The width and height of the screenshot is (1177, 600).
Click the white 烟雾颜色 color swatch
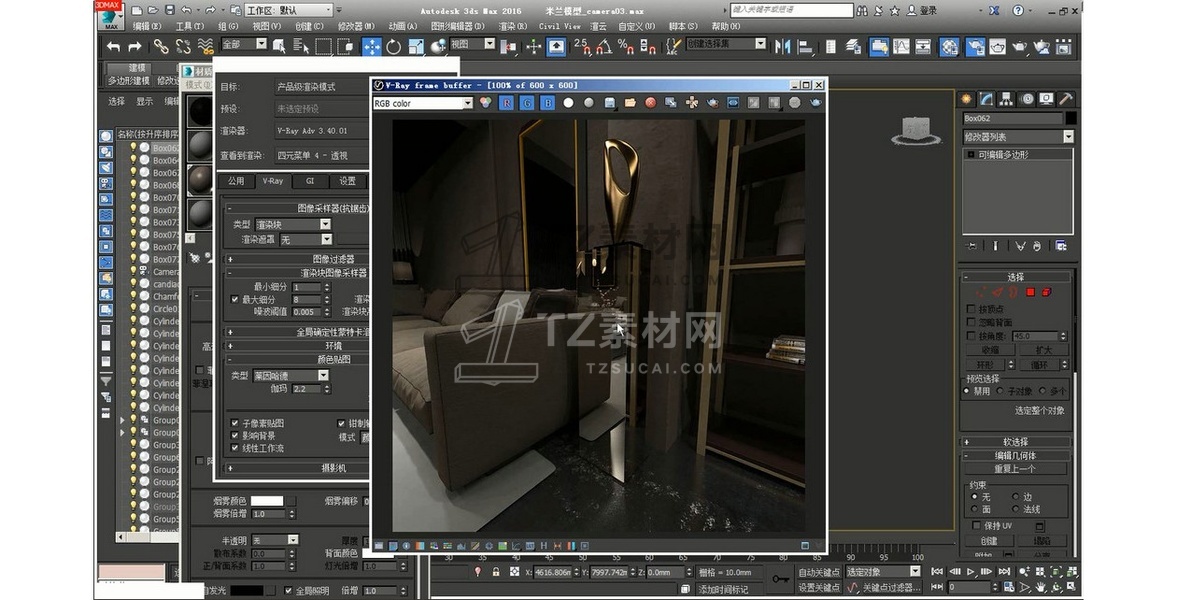tap(266, 501)
